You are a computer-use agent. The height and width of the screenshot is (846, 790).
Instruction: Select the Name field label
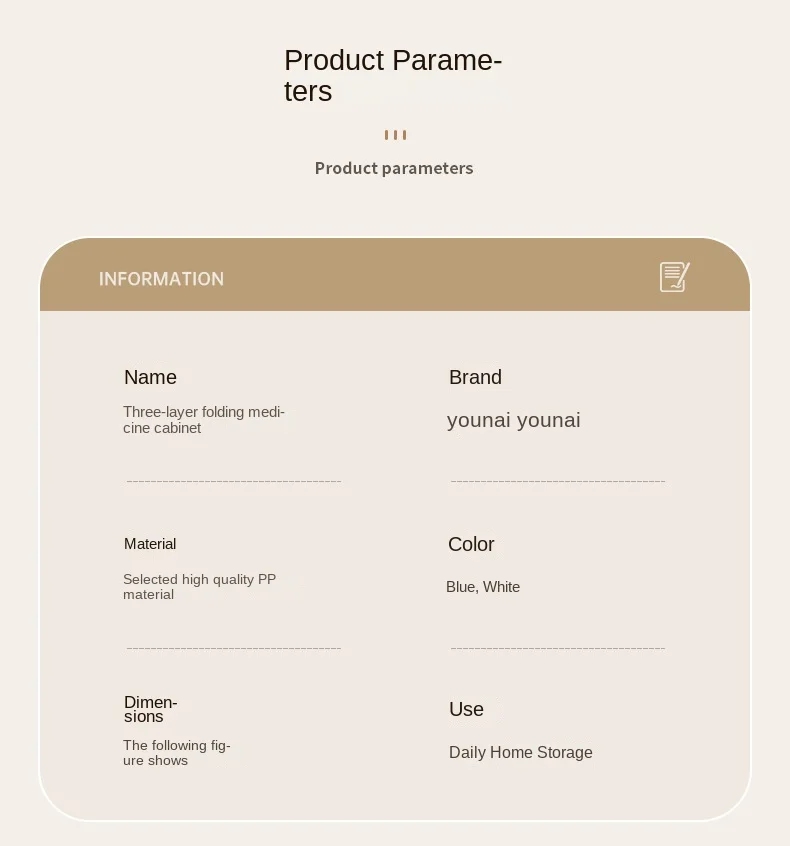click(150, 377)
